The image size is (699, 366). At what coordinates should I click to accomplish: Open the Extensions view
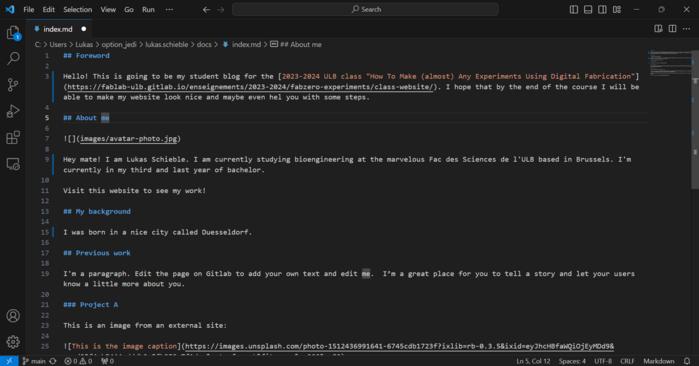pyautogui.click(x=13, y=137)
